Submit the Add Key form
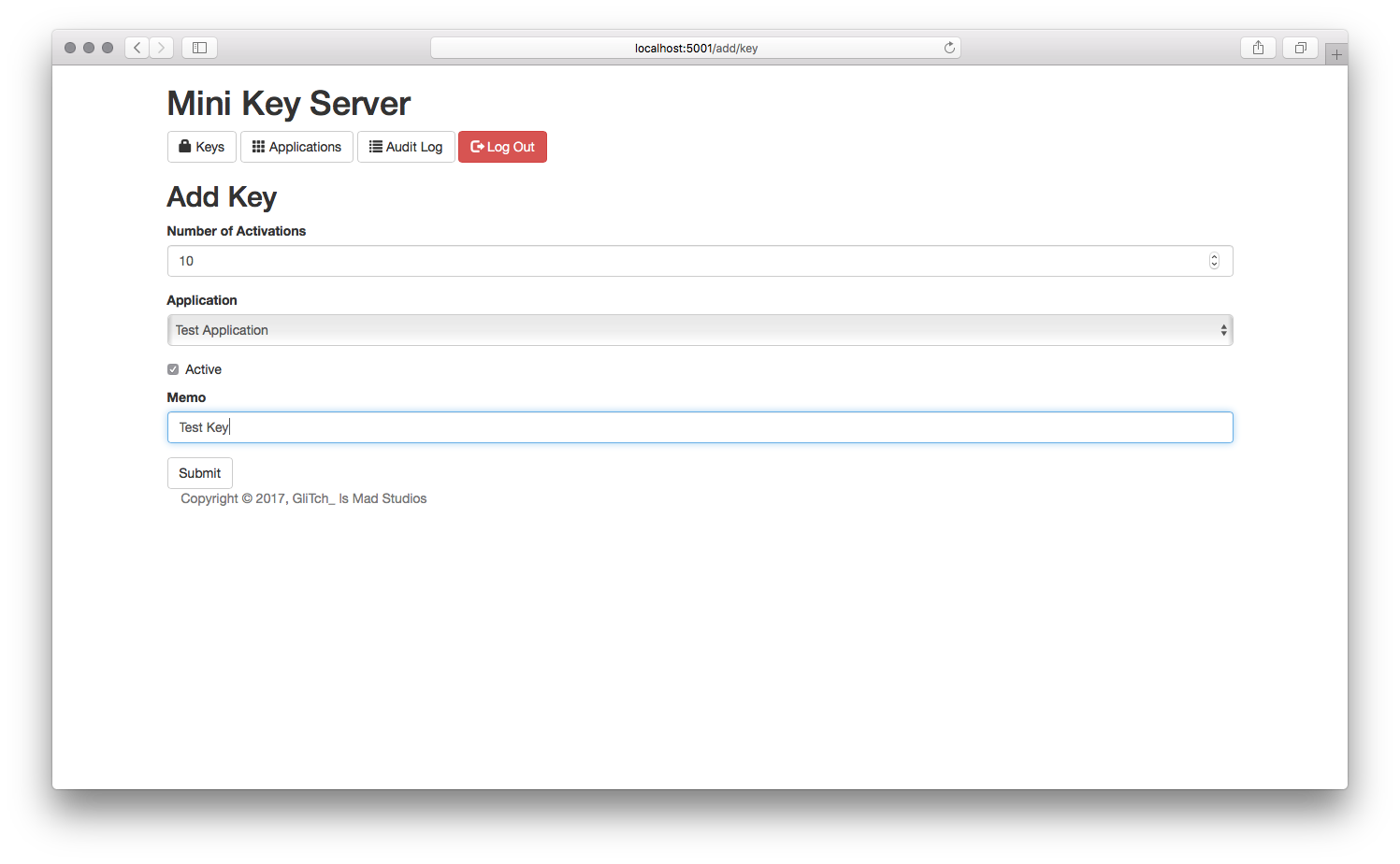The width and height of the screenshot is (1400, 864). (200, 473)
